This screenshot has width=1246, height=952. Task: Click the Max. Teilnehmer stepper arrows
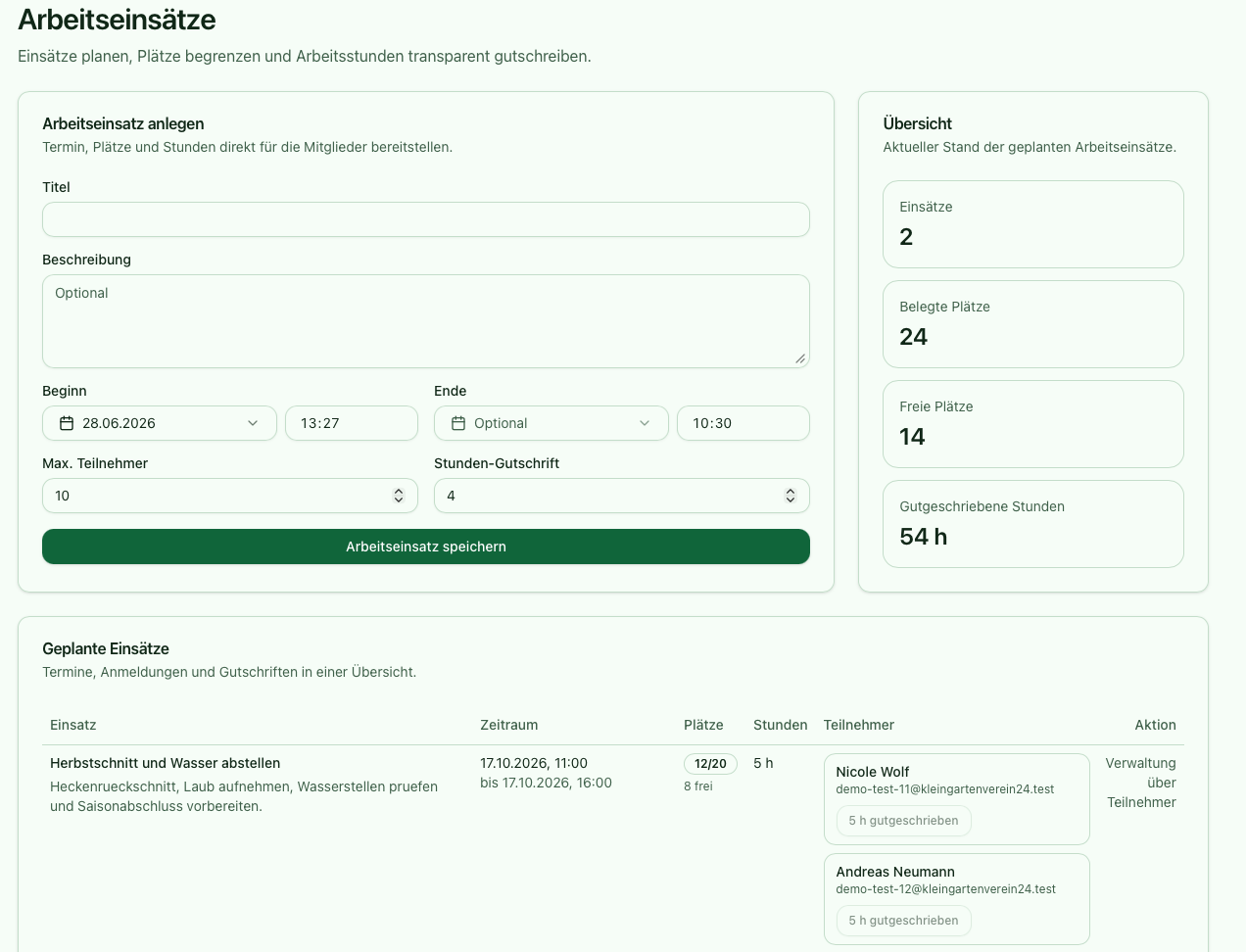[x=399, y=496]
